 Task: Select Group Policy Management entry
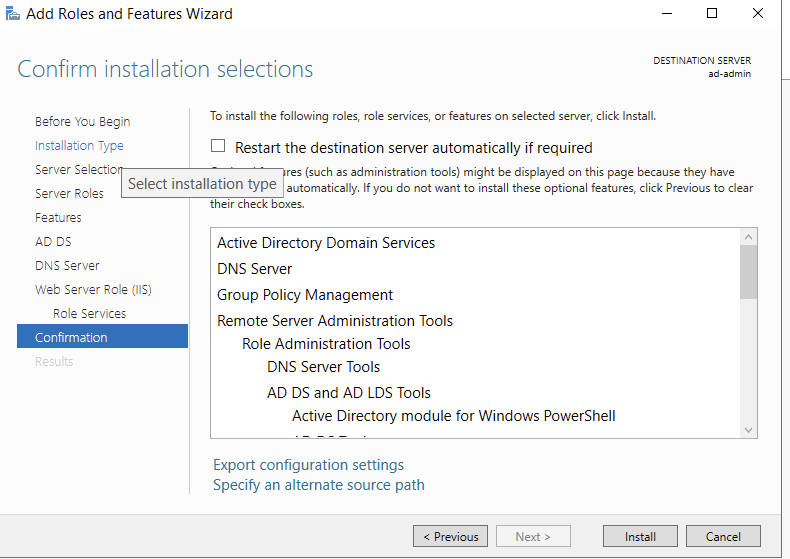305,295
